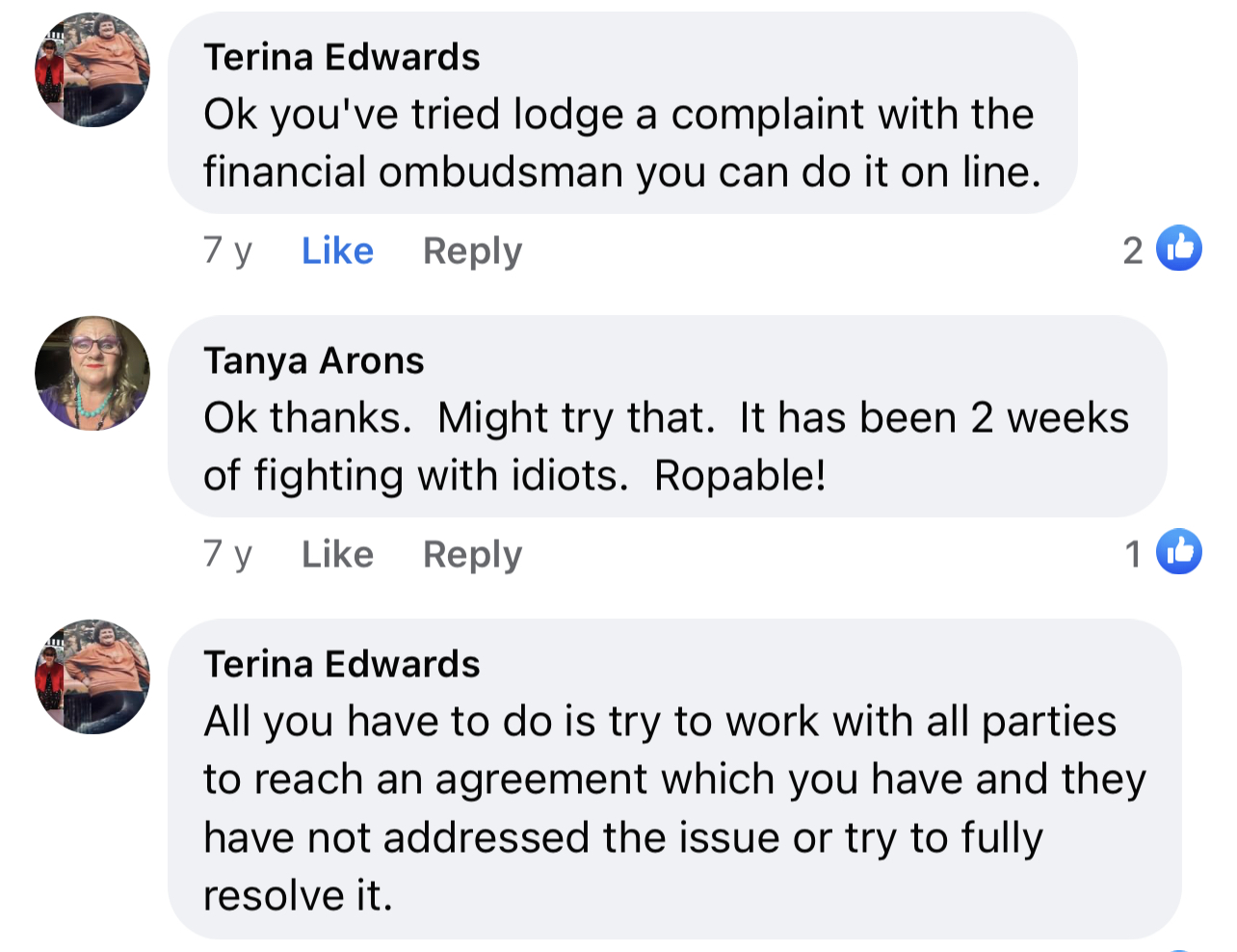The height and width of the screenshot is (952, 1237).
Task: Like Tanya Arons' comment
Action: pyautogui.click(x=337, y=554)
